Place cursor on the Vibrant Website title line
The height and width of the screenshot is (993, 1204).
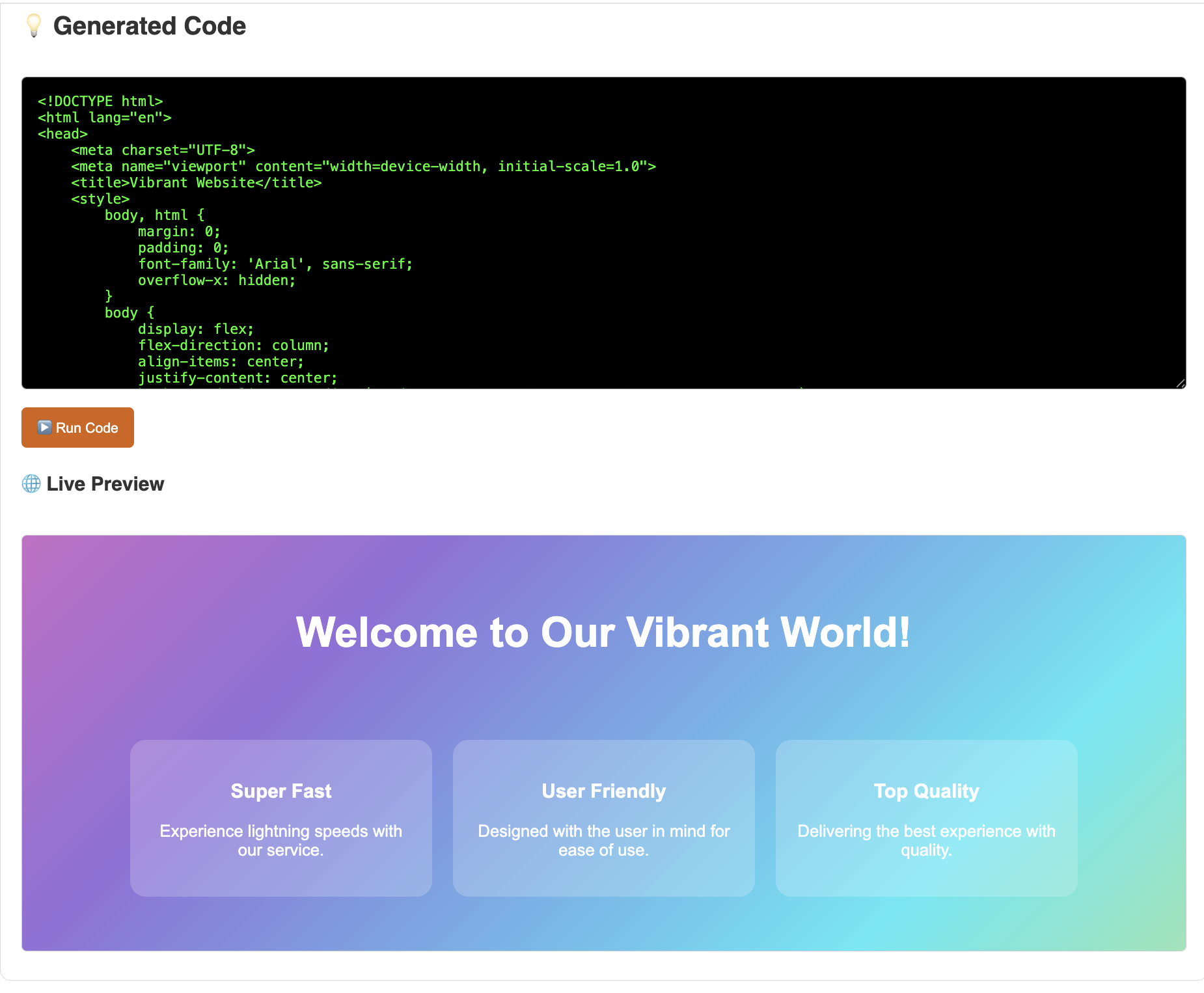click(x=197, y=183)
